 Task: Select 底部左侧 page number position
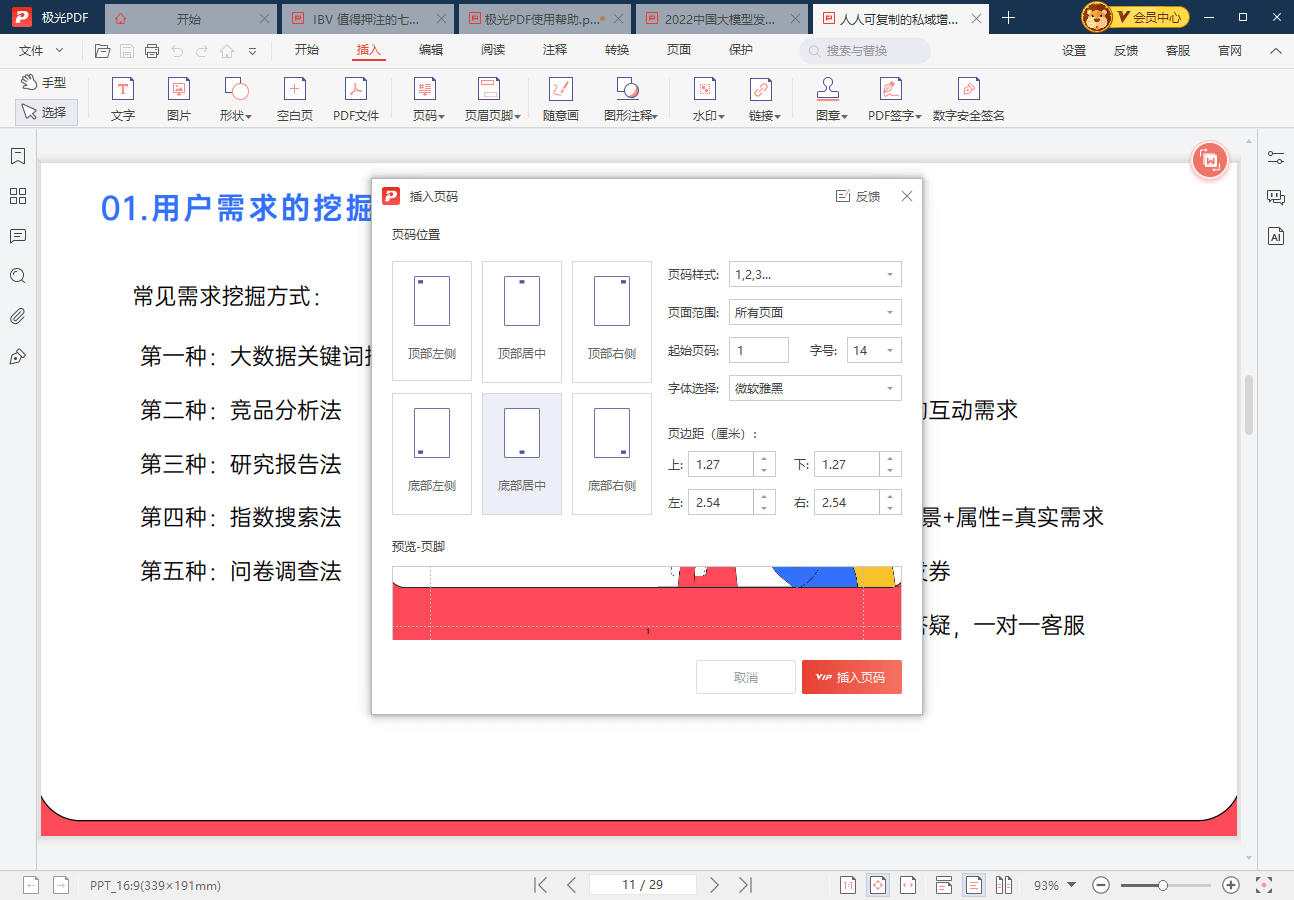pyautogui.click(x=432, y=453)
